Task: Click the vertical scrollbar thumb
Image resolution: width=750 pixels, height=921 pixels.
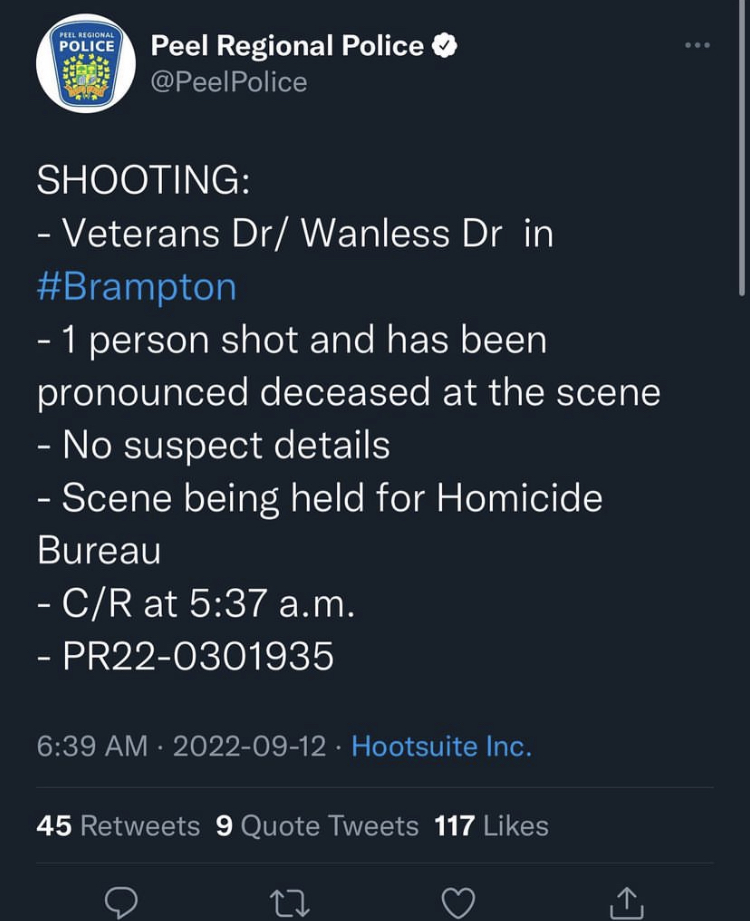Action: (742, 147)
